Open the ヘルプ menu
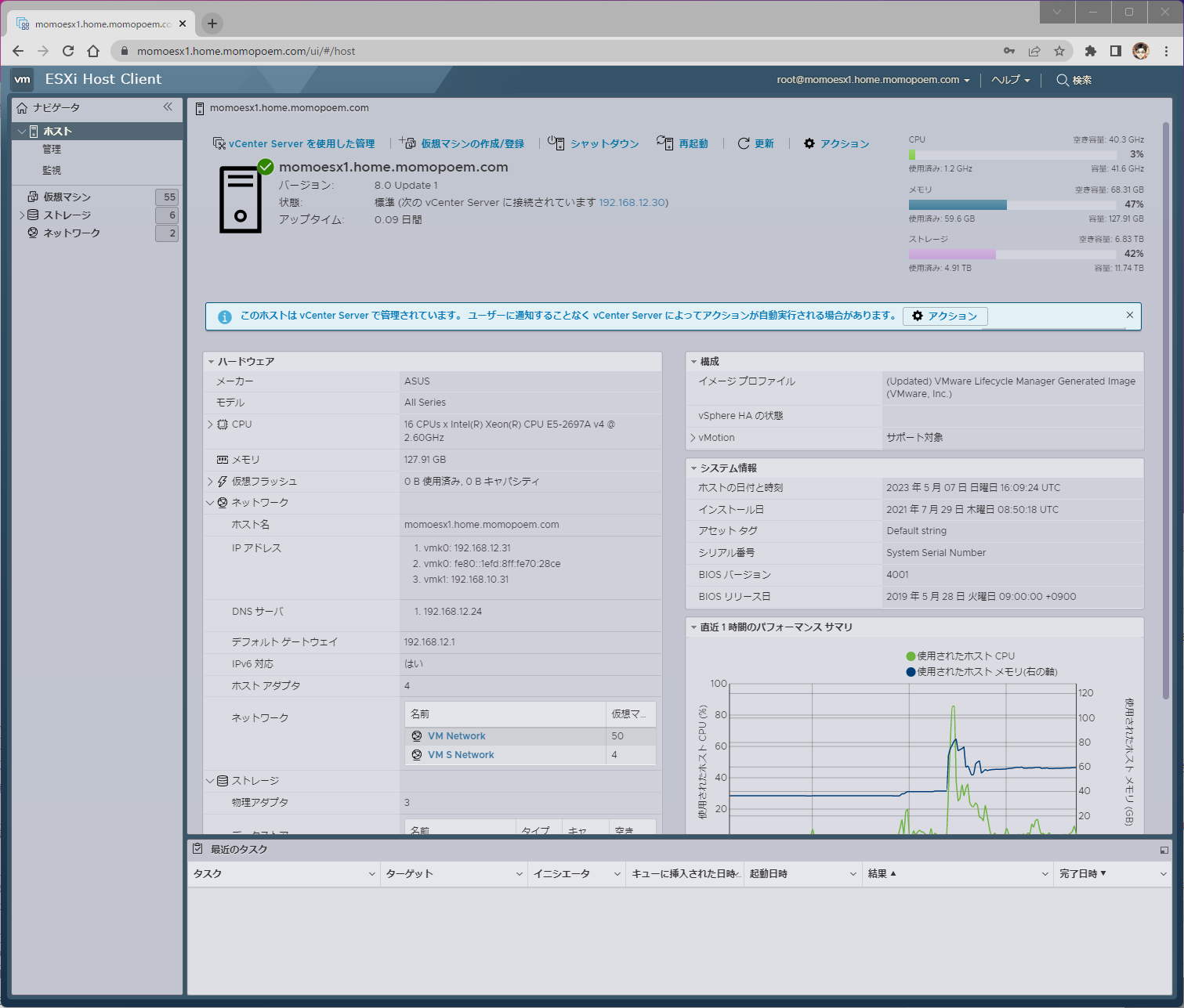Image resolution: width=1184 pixels, height=1008 pixels. point(1011,80)
